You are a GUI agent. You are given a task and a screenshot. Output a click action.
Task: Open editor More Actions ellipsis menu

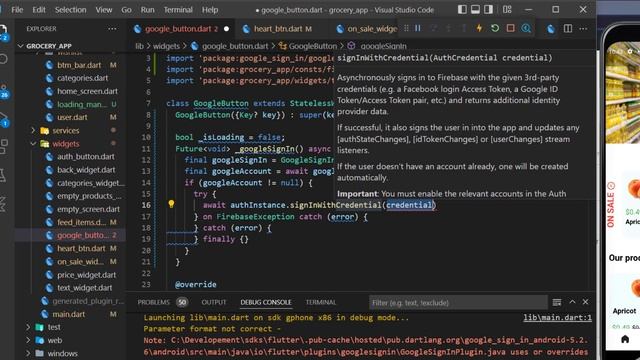click(583, 29)
